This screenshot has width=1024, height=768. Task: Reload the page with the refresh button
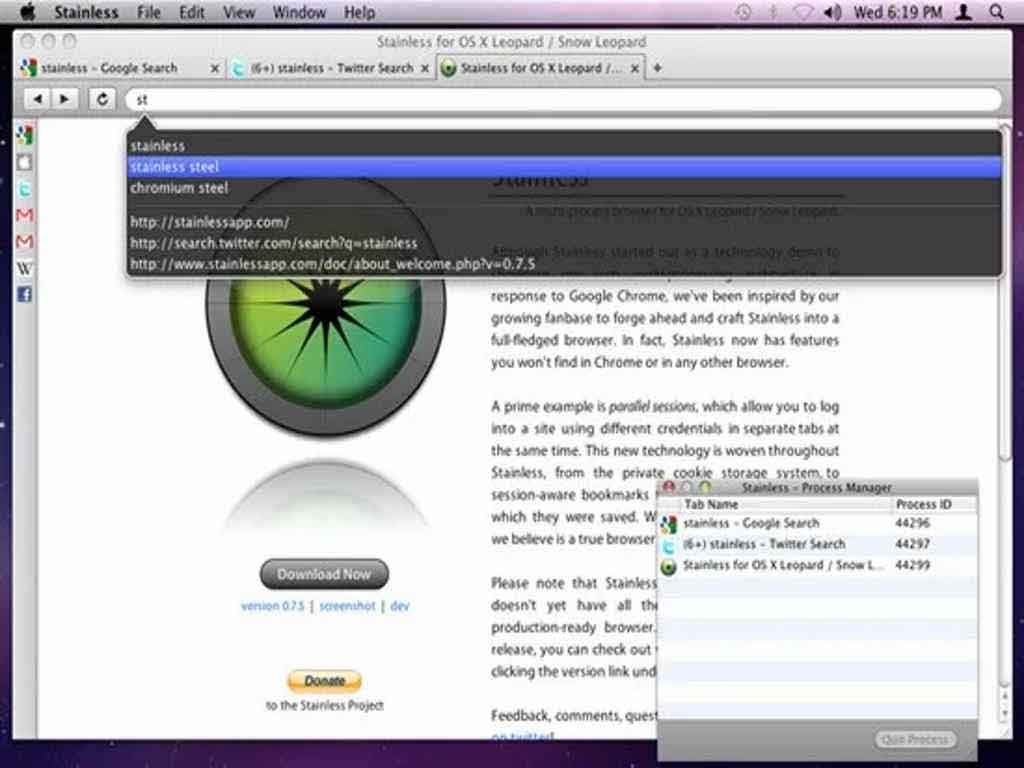(x=103, y=99)
